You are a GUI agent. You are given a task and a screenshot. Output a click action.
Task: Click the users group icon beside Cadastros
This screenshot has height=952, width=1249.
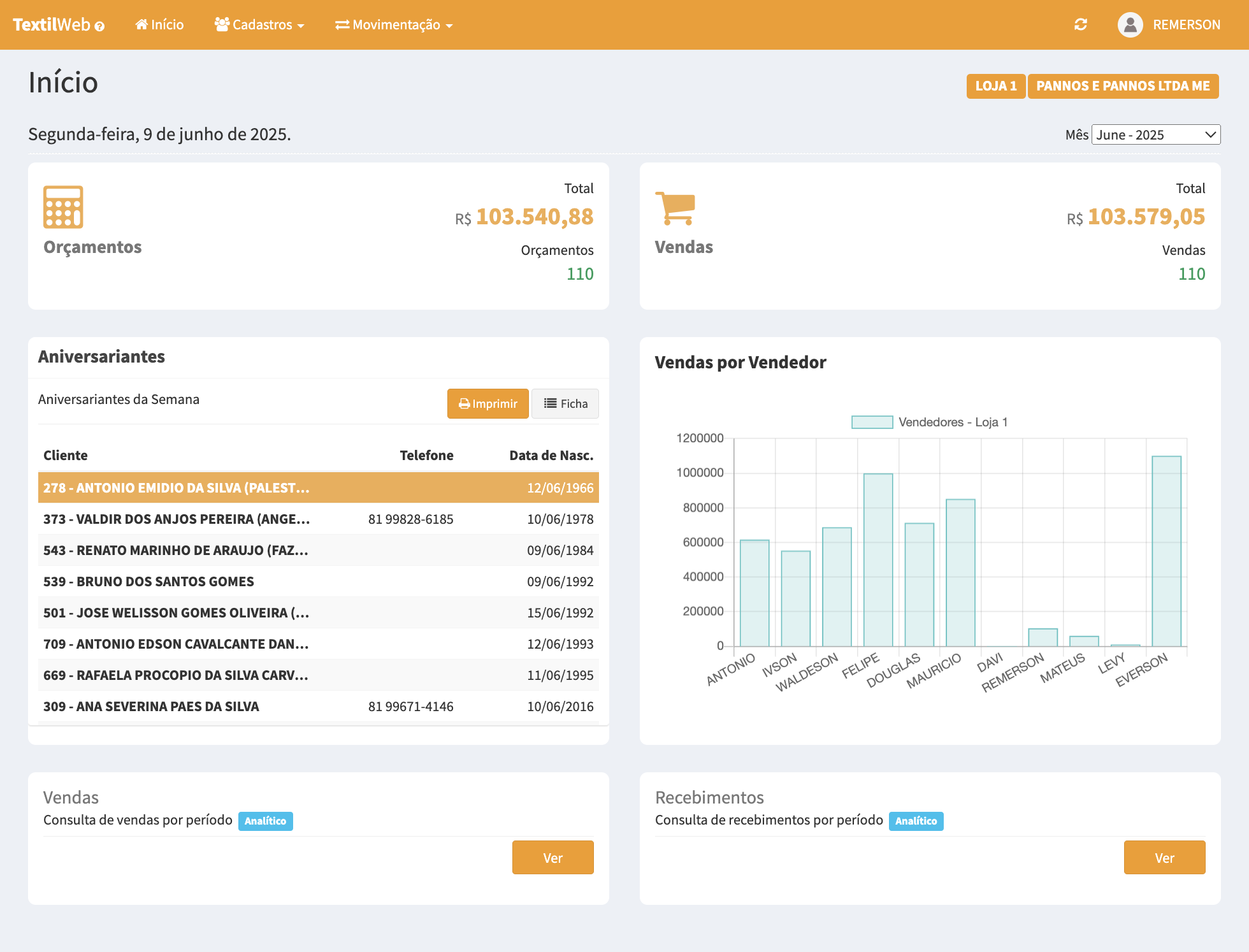222,25
